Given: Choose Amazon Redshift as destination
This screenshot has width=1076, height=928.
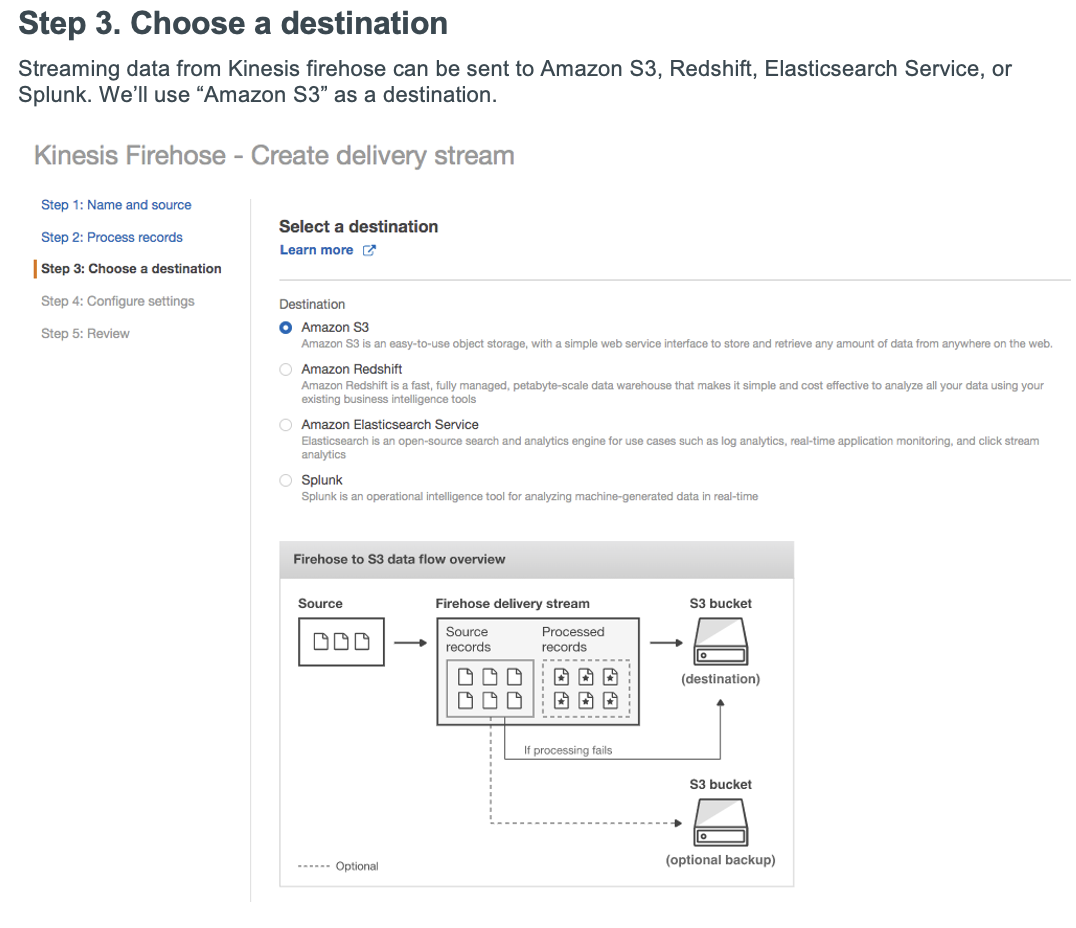Looking at the screenshot, I should (286, 370).
